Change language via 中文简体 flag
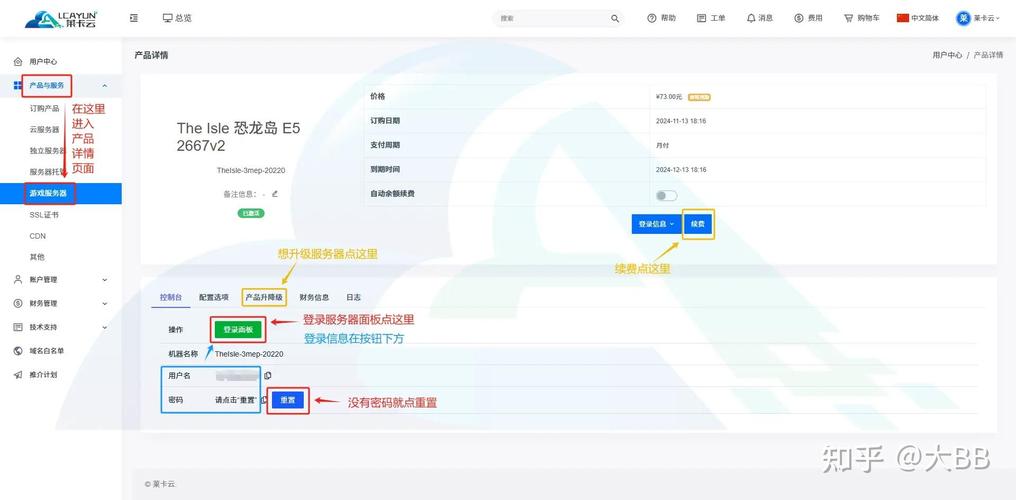This screenshot has height=500, width=1016. click(x=918, y=18)
